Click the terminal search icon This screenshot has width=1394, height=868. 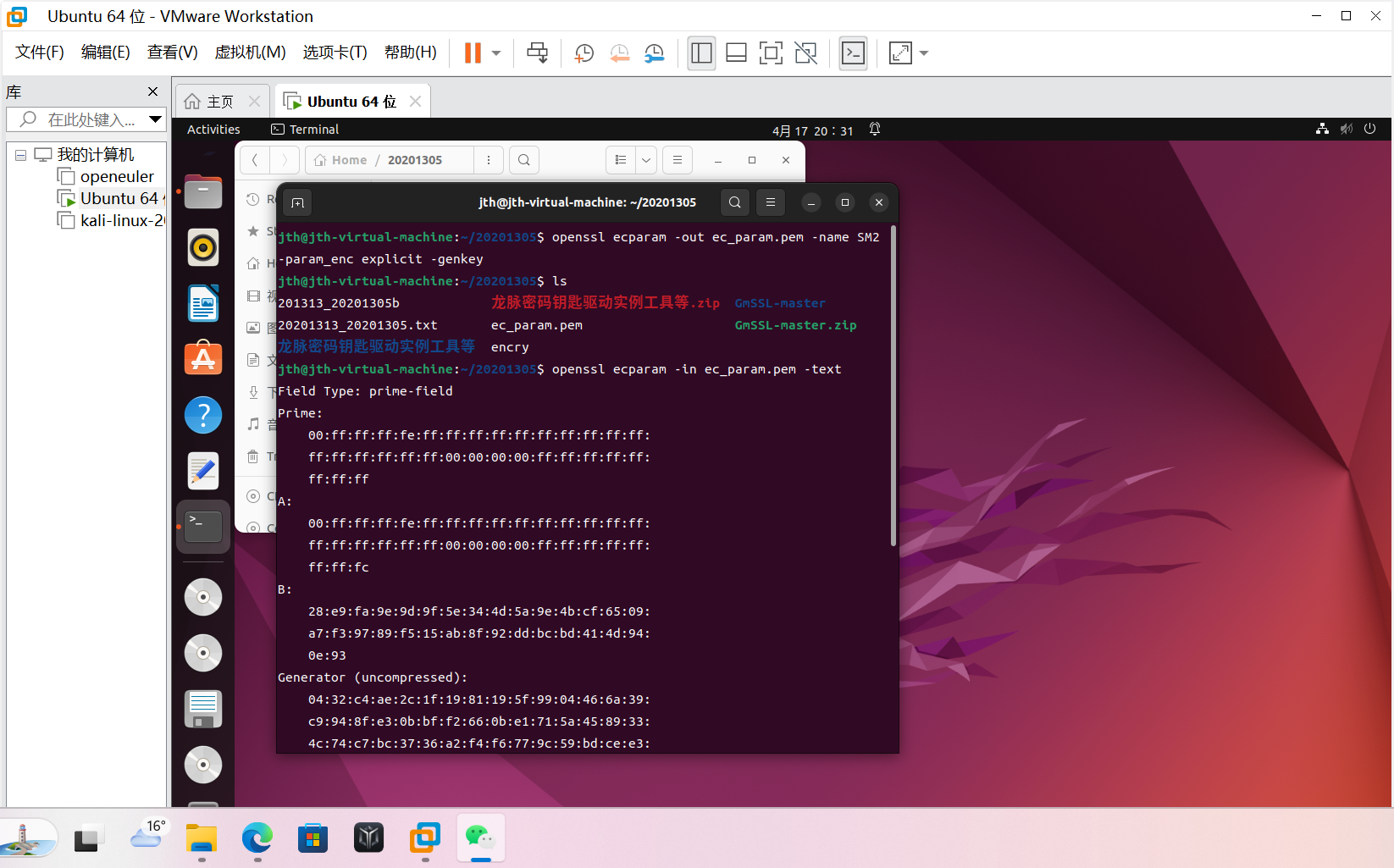(x=735, y=202)
